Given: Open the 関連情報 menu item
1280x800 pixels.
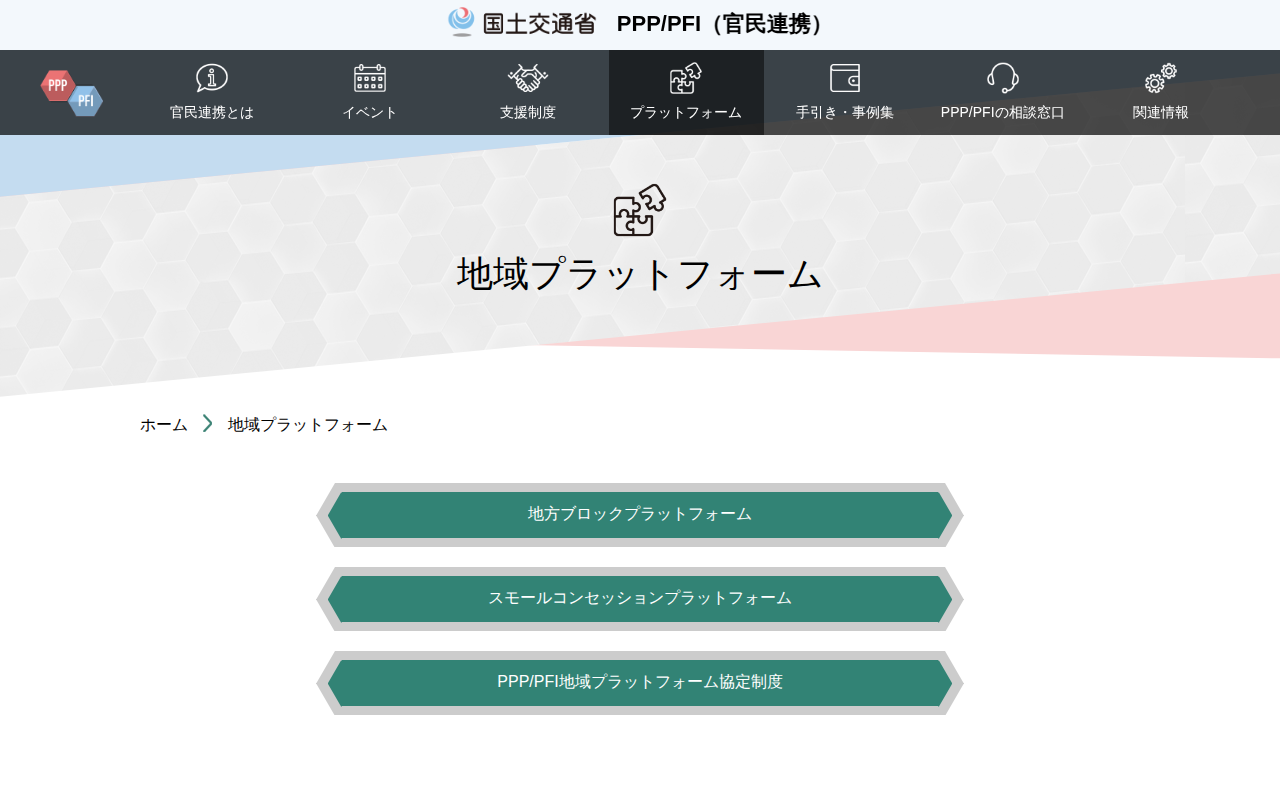Looking at the screenshot, I should [x=1161, y=93].
